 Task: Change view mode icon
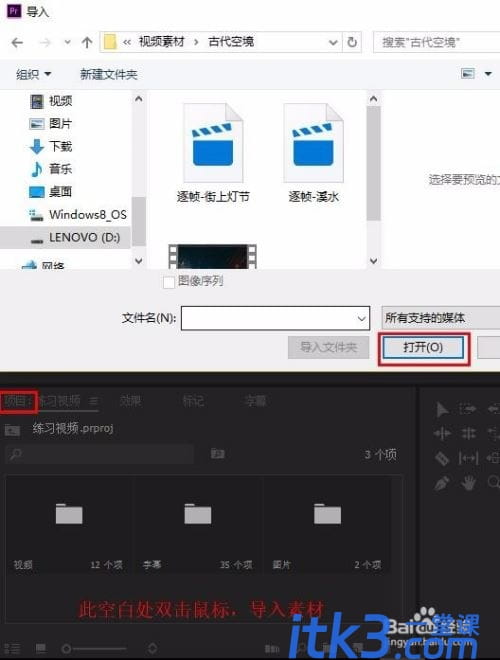[x=468, y=74]
